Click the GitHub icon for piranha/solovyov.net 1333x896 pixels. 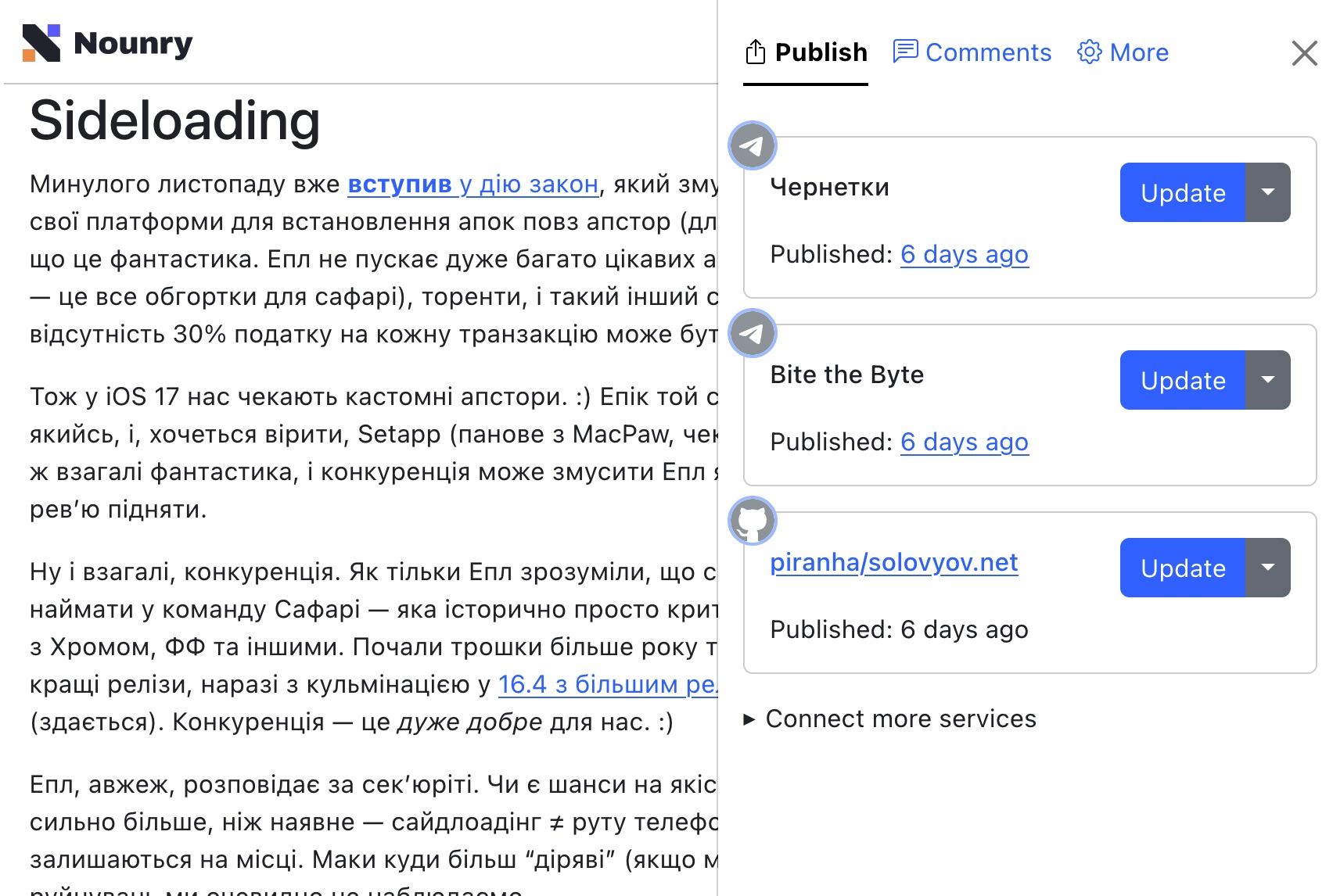[752, 520]
